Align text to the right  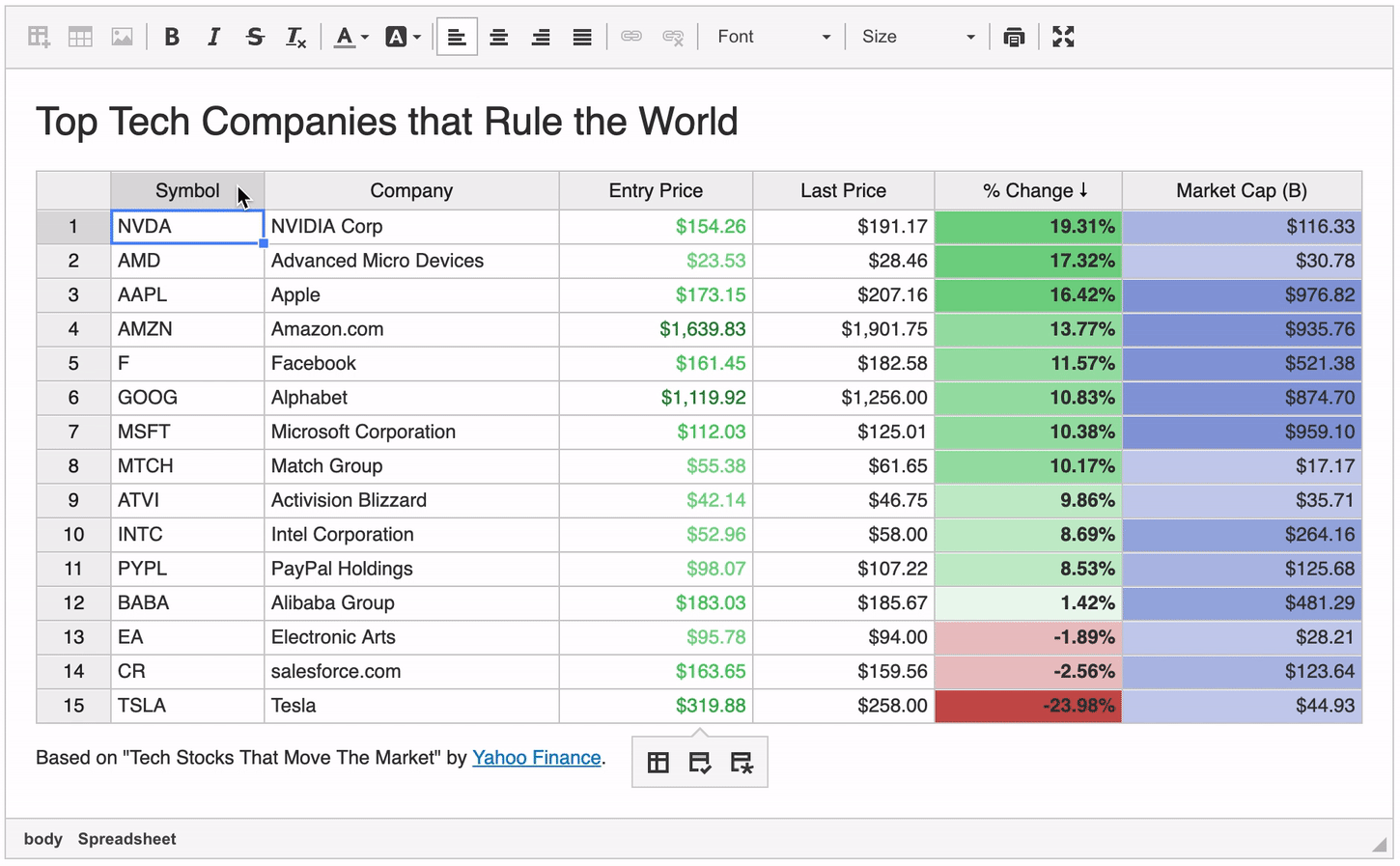[540, 37]
